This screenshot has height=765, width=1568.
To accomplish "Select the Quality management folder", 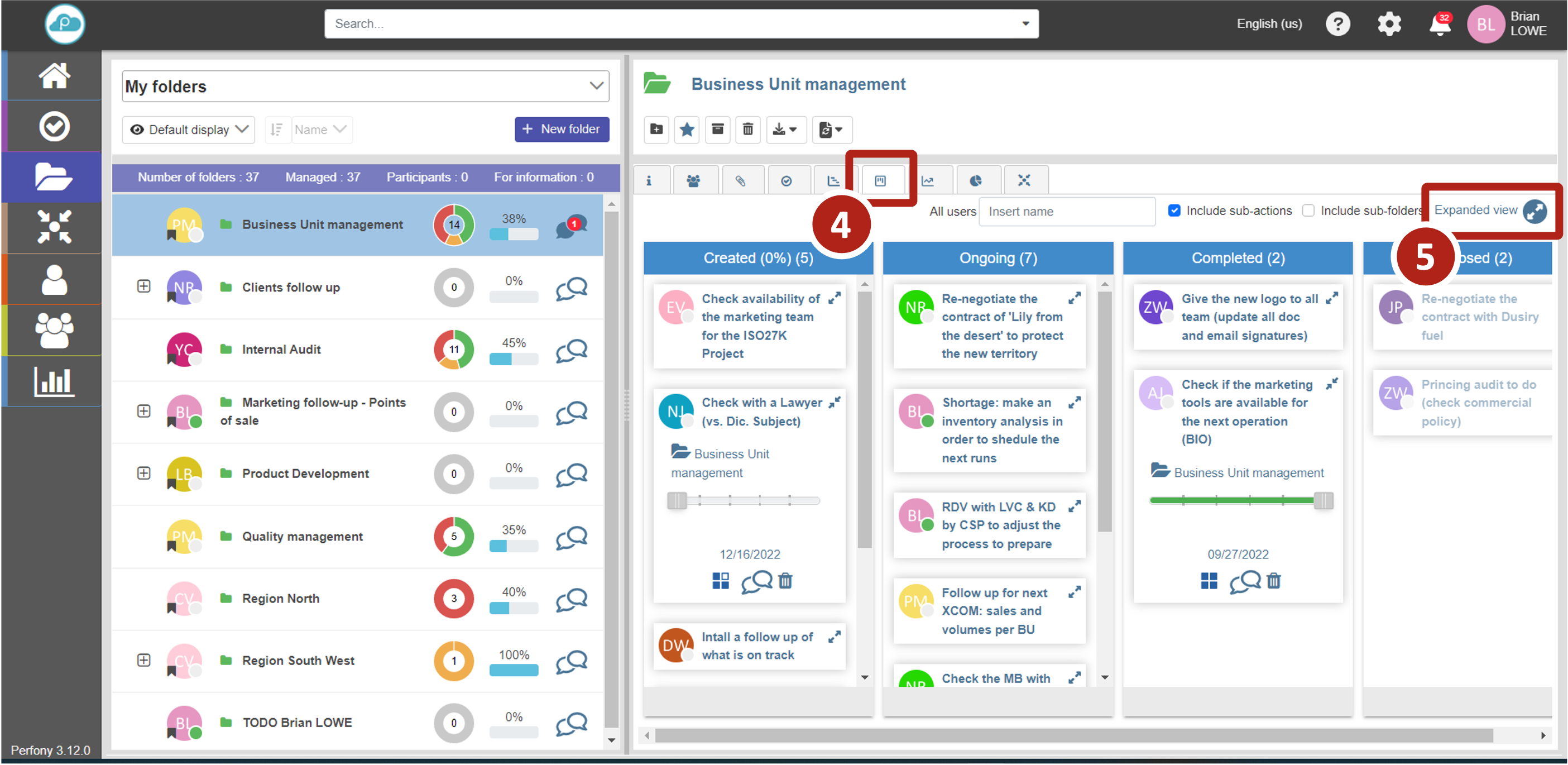I will point(302,537).
